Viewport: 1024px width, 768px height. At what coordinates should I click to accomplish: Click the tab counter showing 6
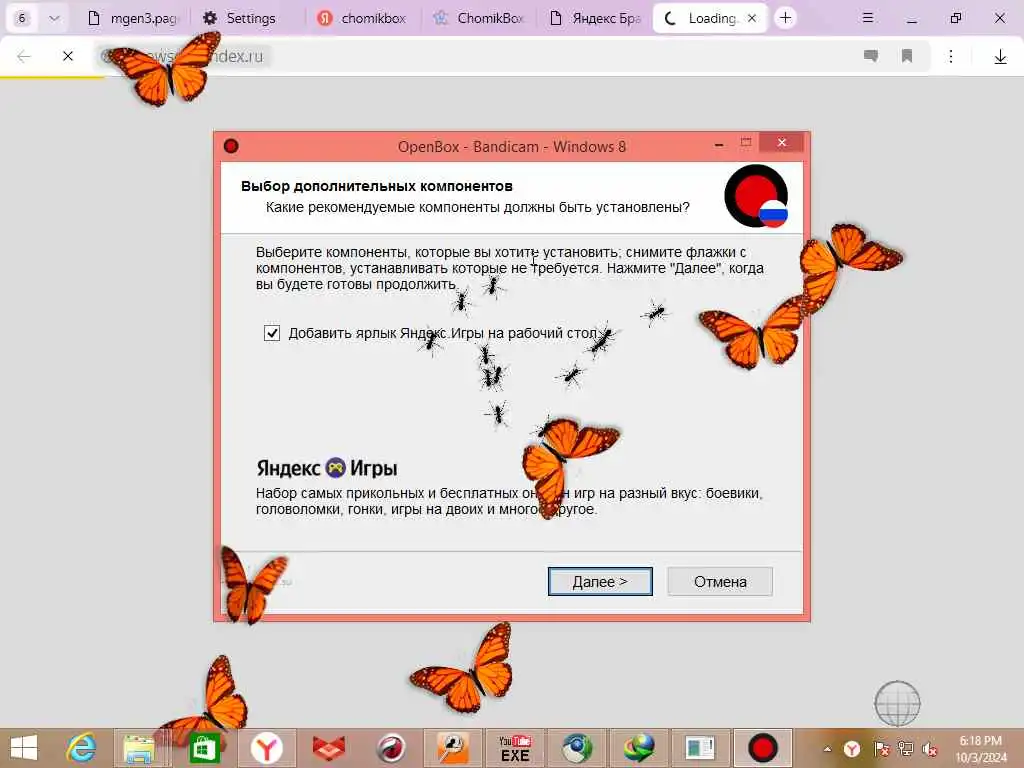[22, 18]
